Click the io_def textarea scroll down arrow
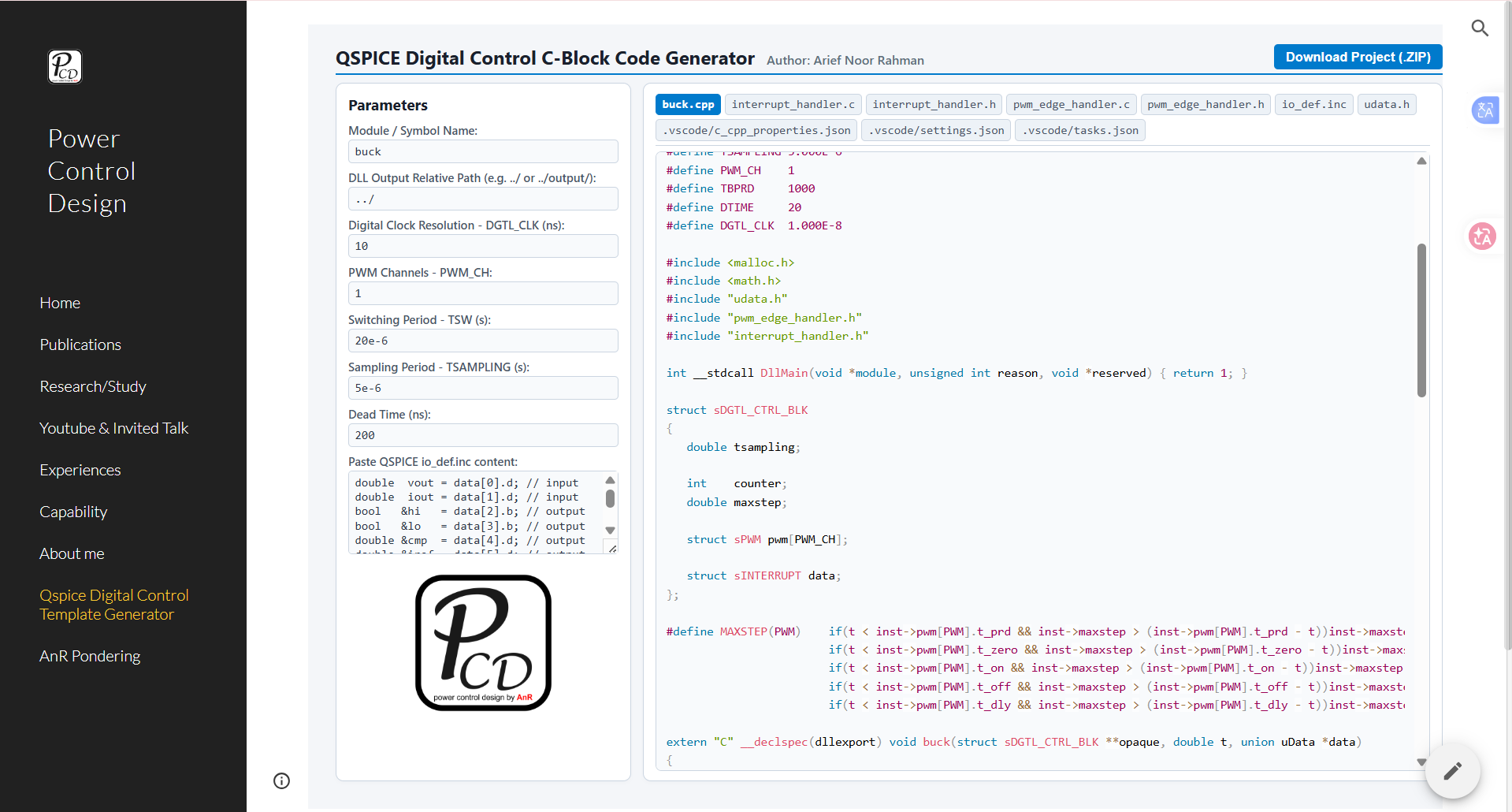Viewport: 1512px width, 812px height. [x=610, y=531]
